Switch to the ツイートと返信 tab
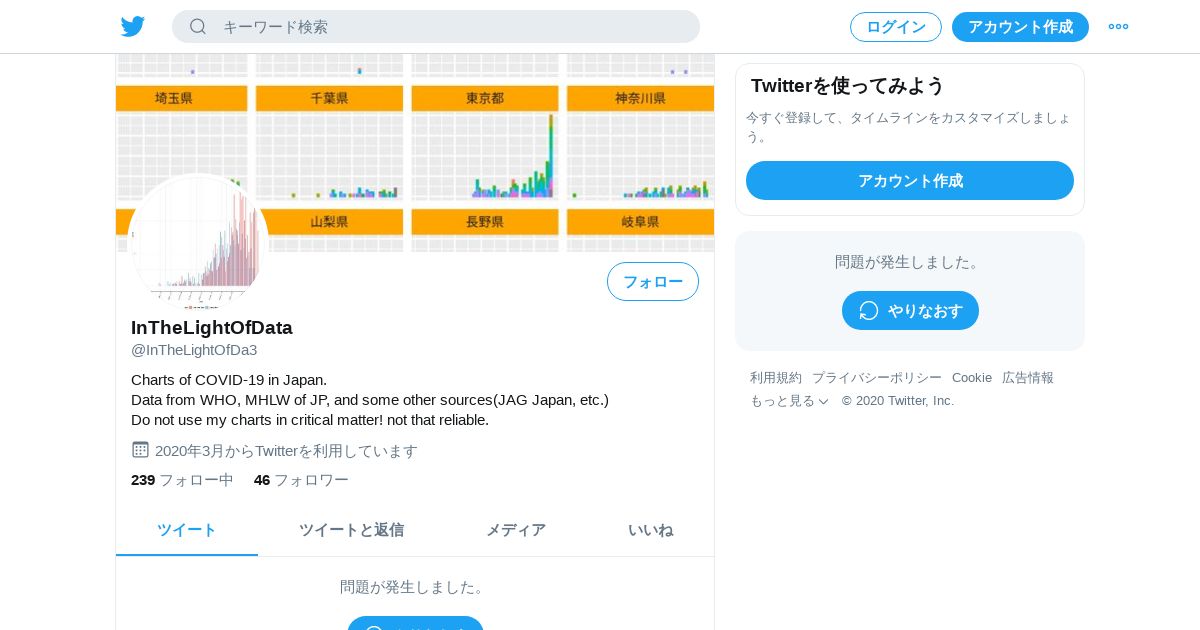This screenshot has width=1200, height=630. [x=351, y=530]
